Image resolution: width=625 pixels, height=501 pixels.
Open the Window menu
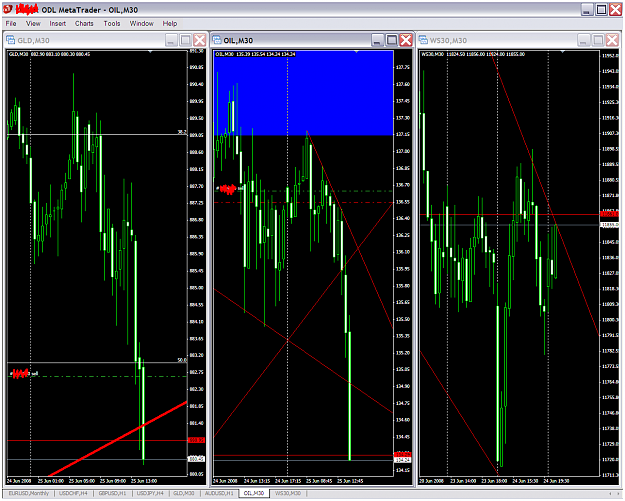tap(142, 24)
